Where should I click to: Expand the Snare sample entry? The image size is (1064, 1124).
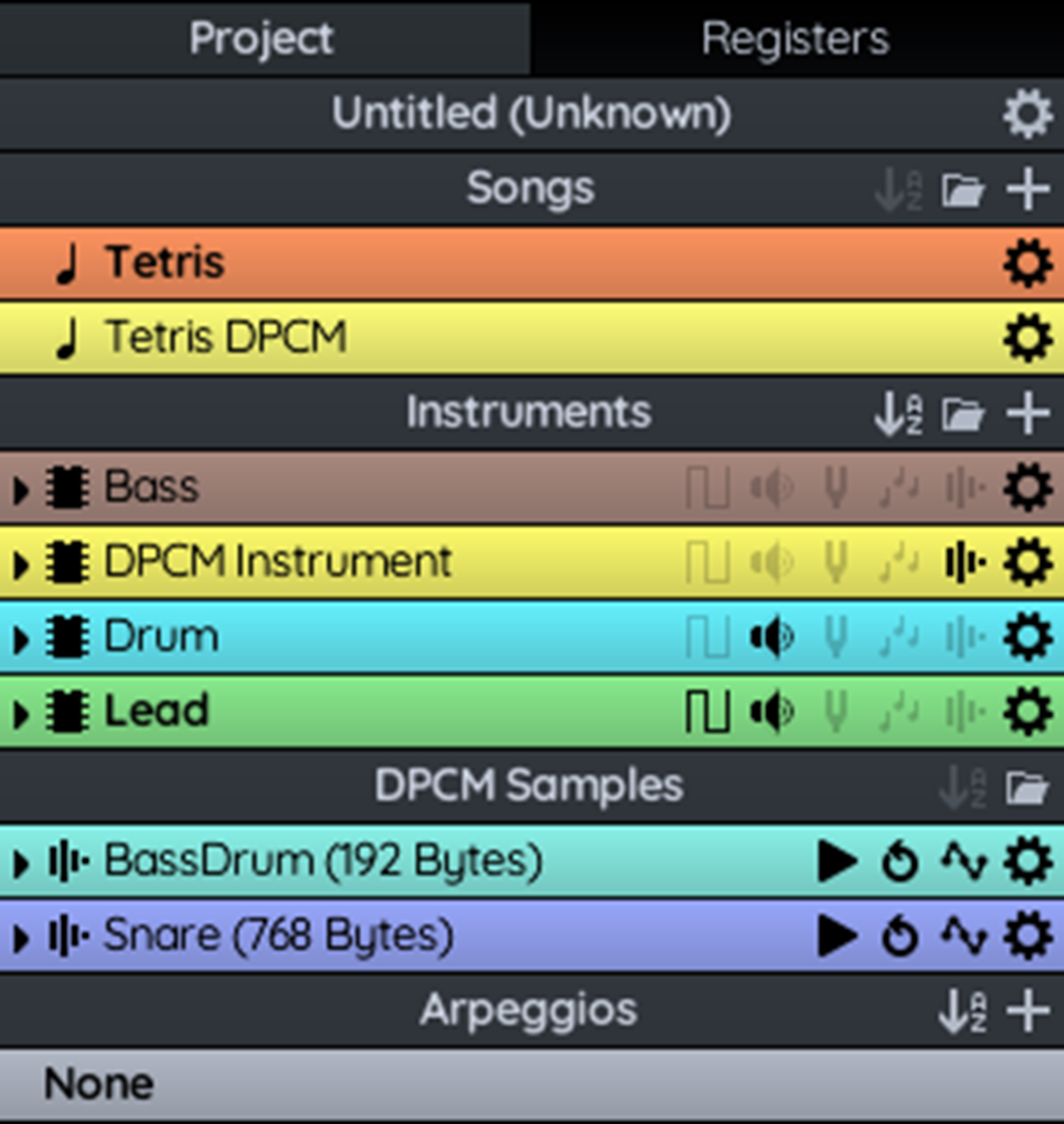coord(20,937)
